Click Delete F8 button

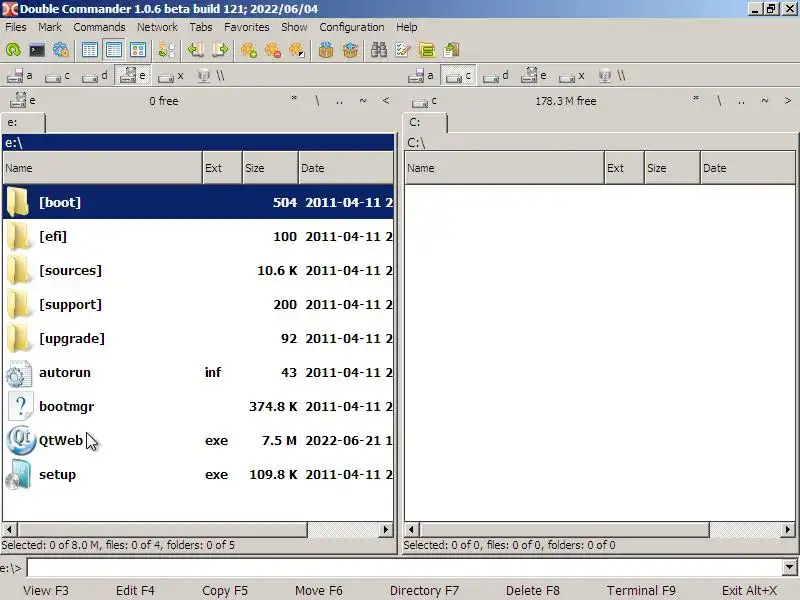pos(533,590)
